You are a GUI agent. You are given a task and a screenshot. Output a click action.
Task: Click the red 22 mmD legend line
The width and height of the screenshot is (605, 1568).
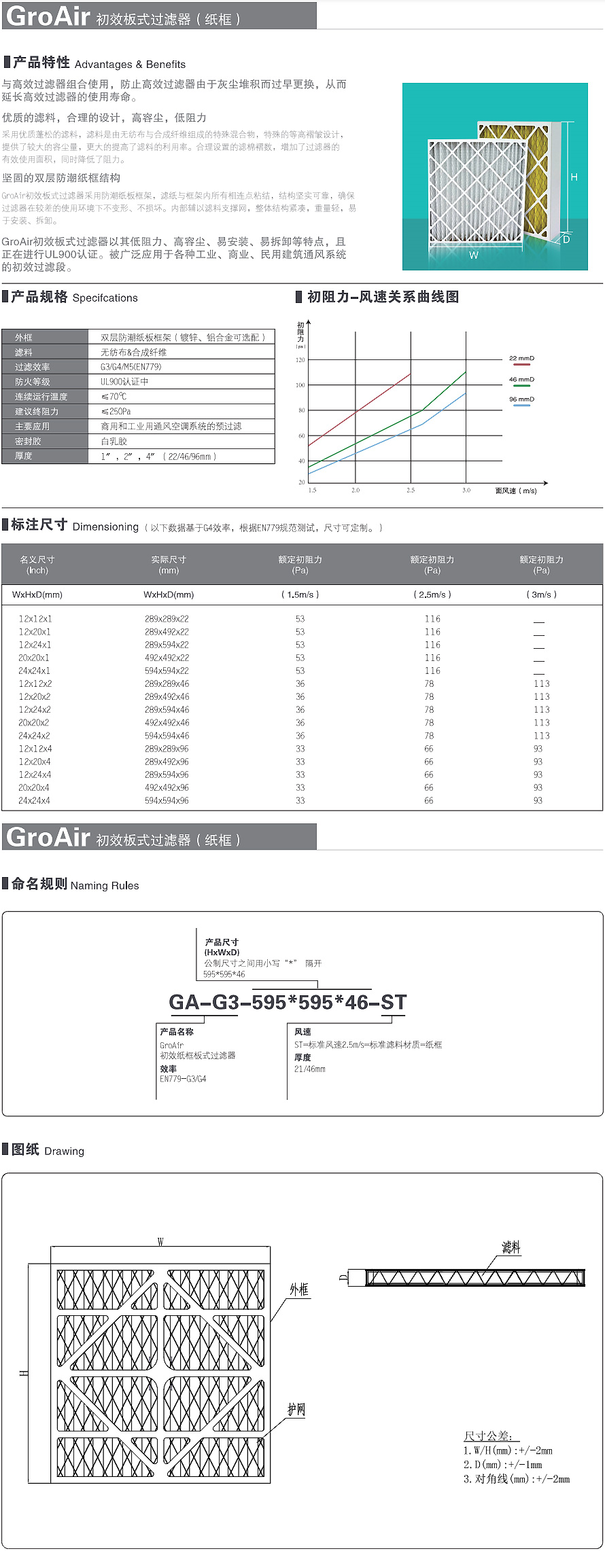[521, 365]
